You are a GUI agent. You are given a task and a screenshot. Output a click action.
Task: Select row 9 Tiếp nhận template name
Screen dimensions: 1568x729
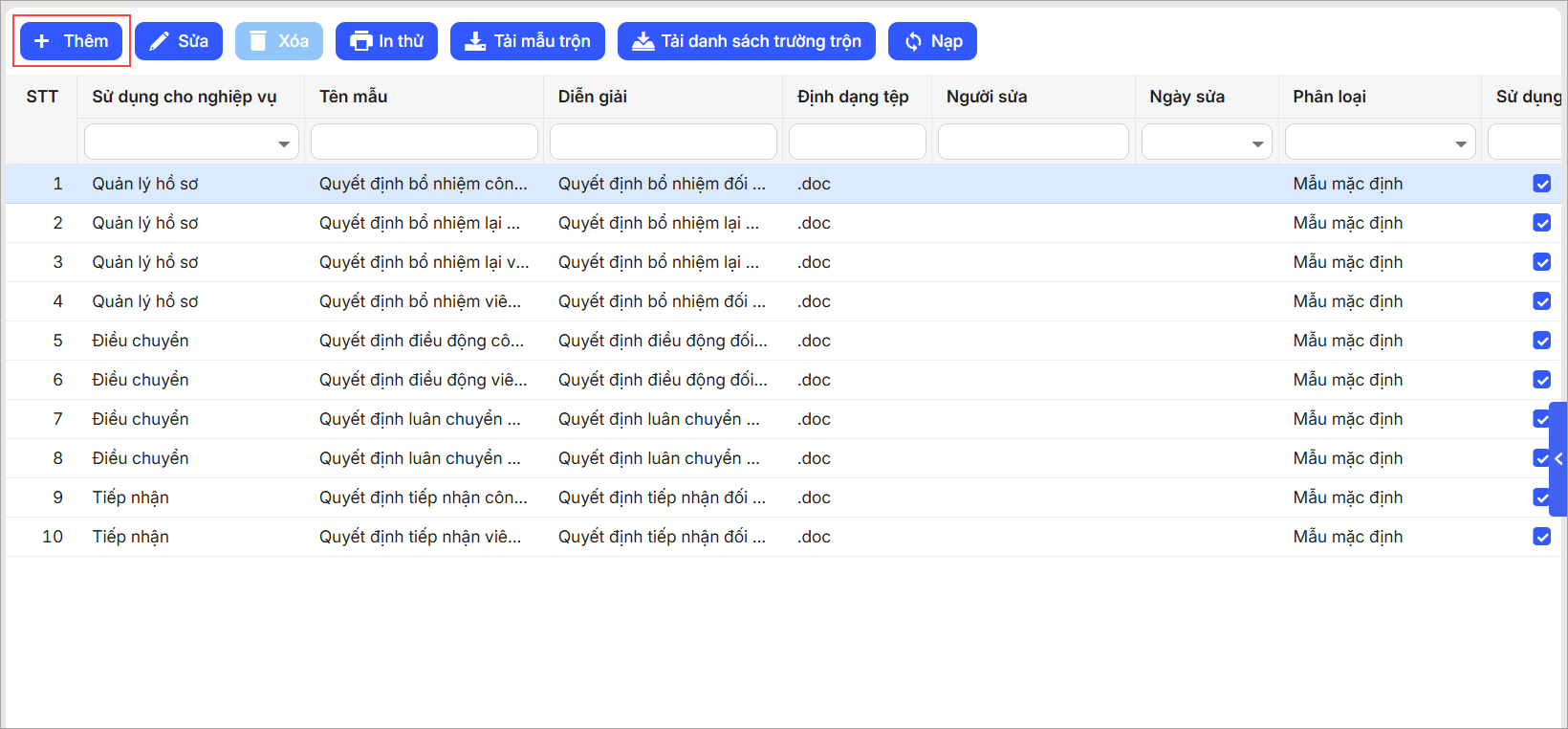[x=423, y=497]
